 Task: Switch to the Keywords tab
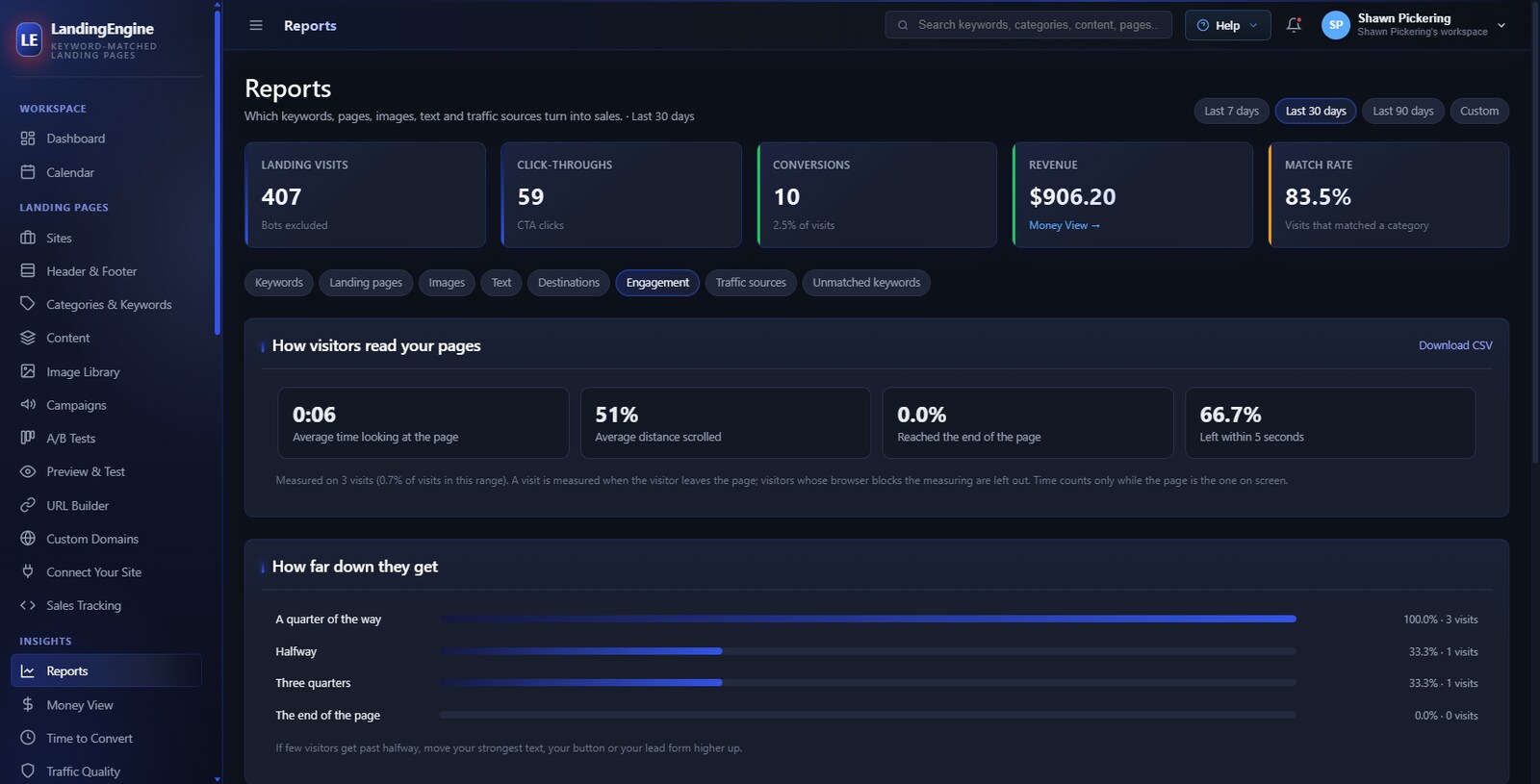tap(279, 283)
